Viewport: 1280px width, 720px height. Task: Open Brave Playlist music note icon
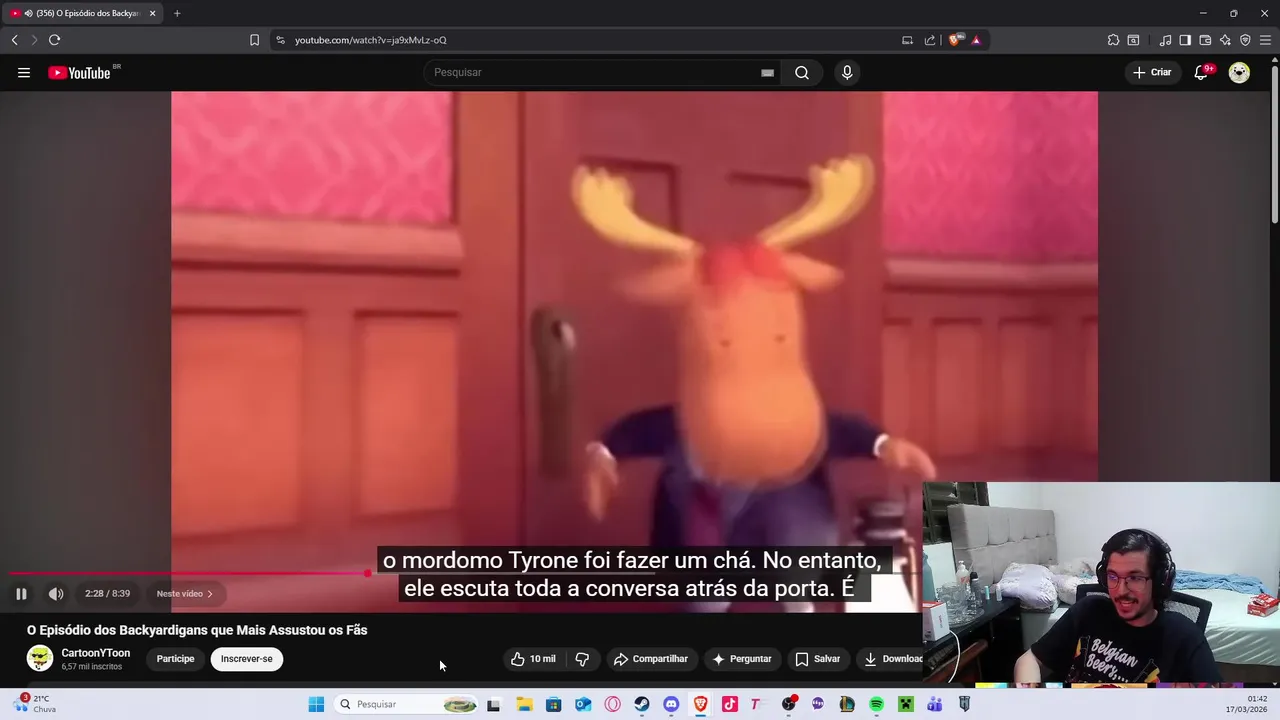click(x=1165, y=40)
